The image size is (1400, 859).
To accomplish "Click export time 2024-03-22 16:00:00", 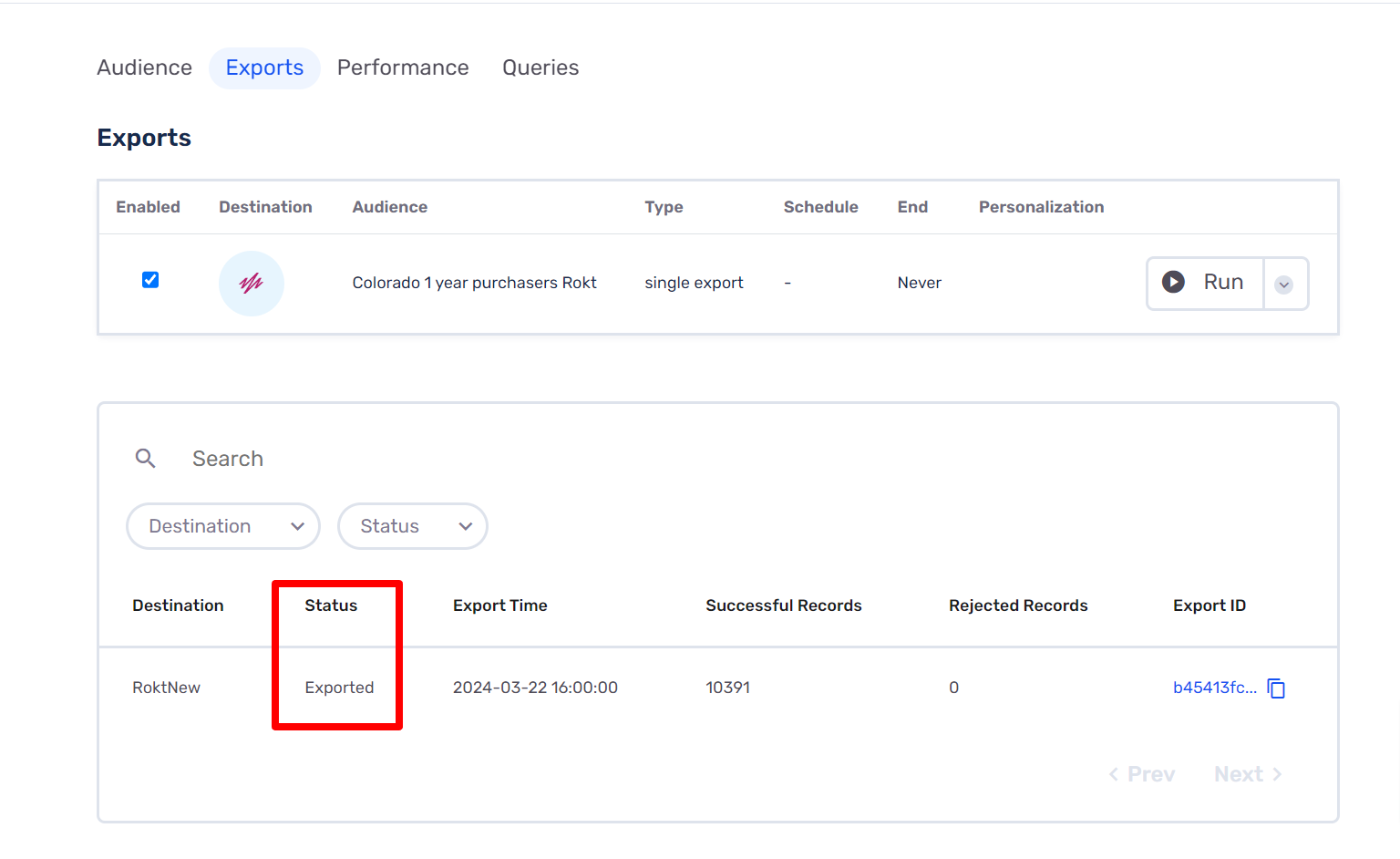I will [x=535, y=688].
